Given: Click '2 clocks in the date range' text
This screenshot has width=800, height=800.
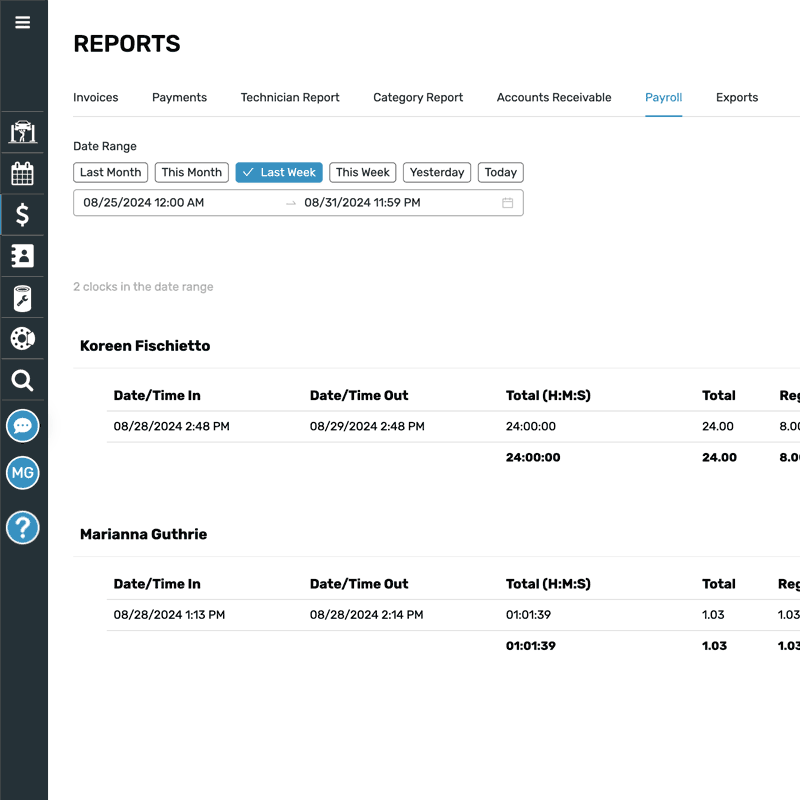Looking at the screenshot, I should click(x=143, y=287).
